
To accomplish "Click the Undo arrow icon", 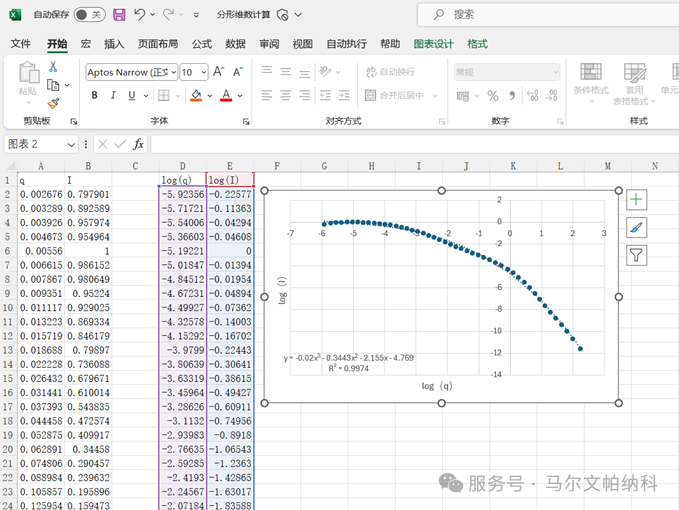I will (x=140, y=15).
